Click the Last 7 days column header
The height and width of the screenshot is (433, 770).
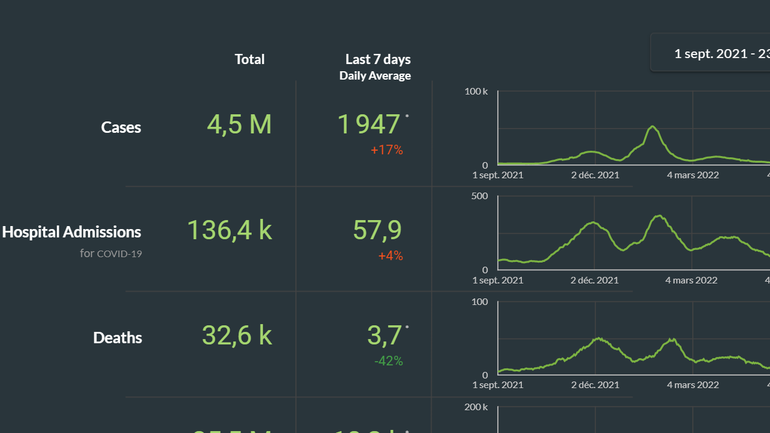pyautogui.click(x=375, y=60)
